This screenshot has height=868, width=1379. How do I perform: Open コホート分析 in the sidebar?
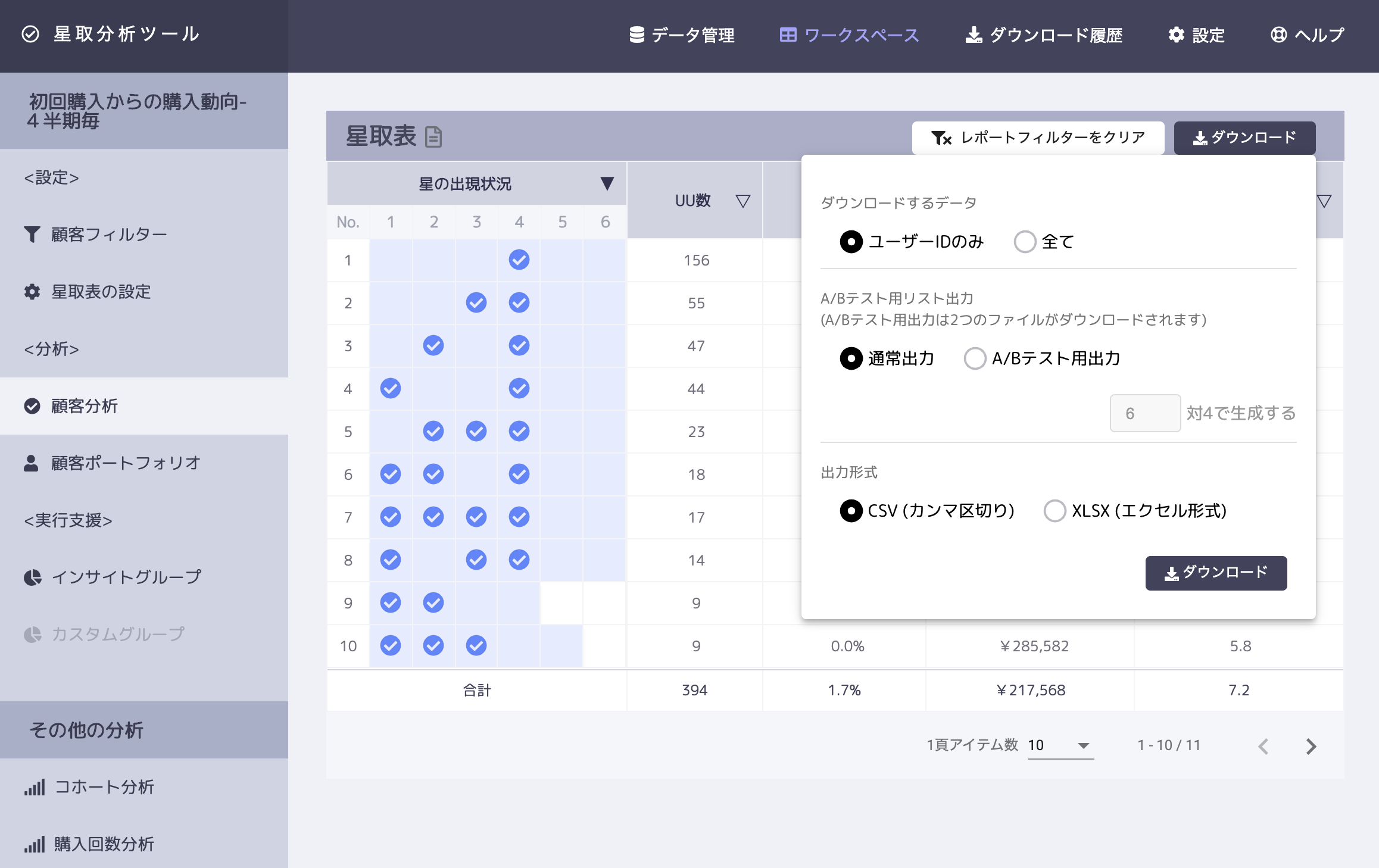[x=144, y=787]
